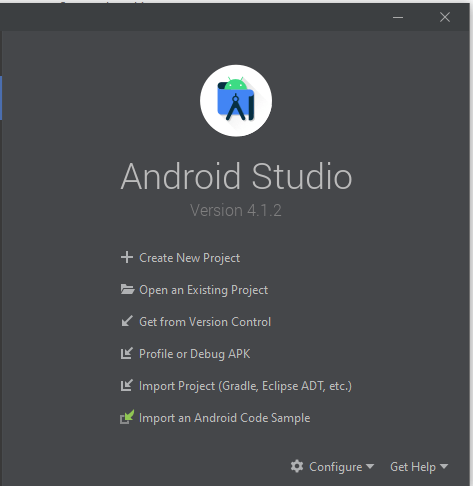Image resolution: width=473 pixels, height=486 pixels.
Task: Choose Import Project (Gradle, Eclipse ADT, etc.)
Action: click(245, 386)
